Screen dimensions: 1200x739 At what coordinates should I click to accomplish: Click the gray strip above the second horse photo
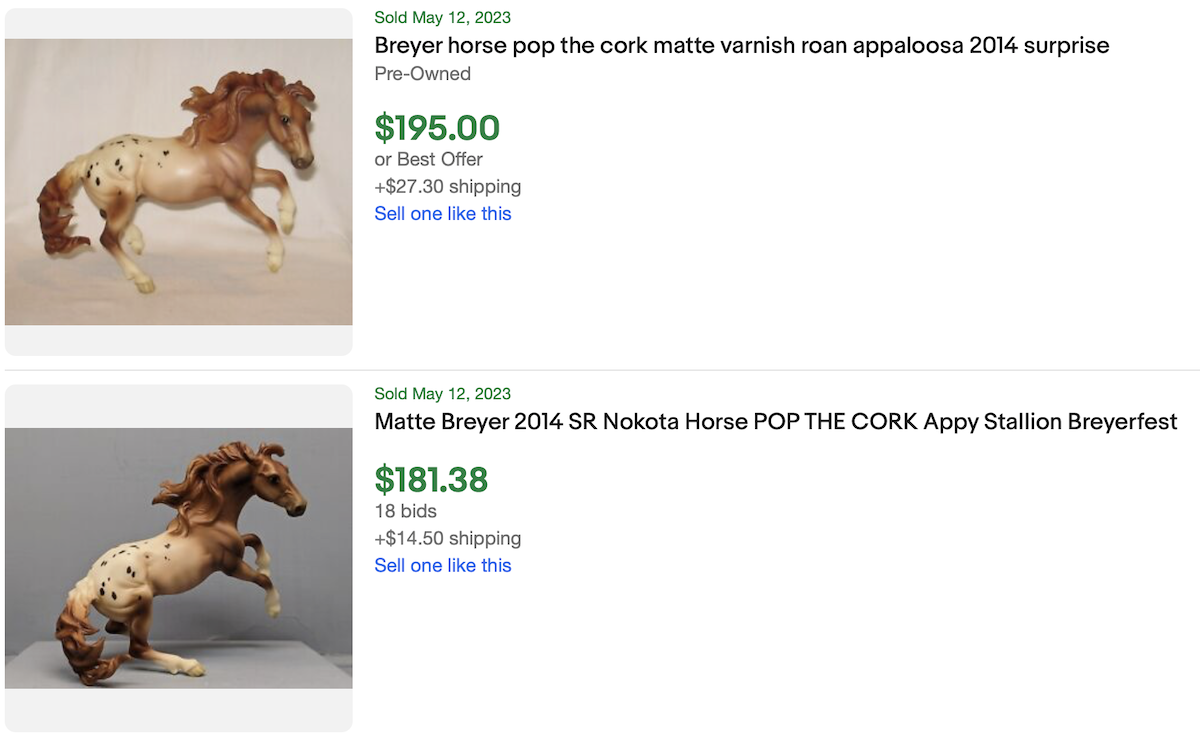178,407
